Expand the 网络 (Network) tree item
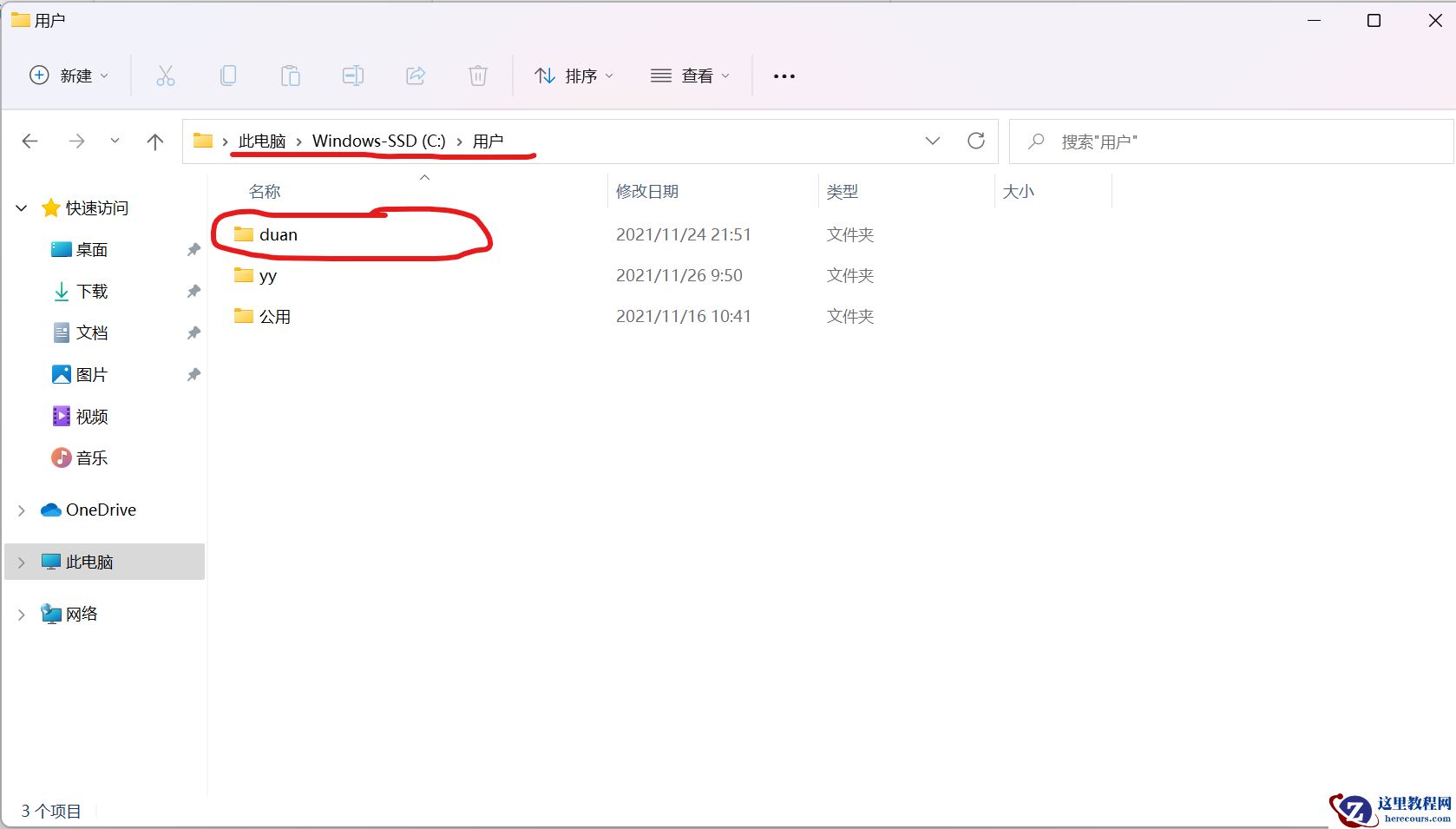The width and height of the screenshot is (1456, 829). click(x=21, y=614)
